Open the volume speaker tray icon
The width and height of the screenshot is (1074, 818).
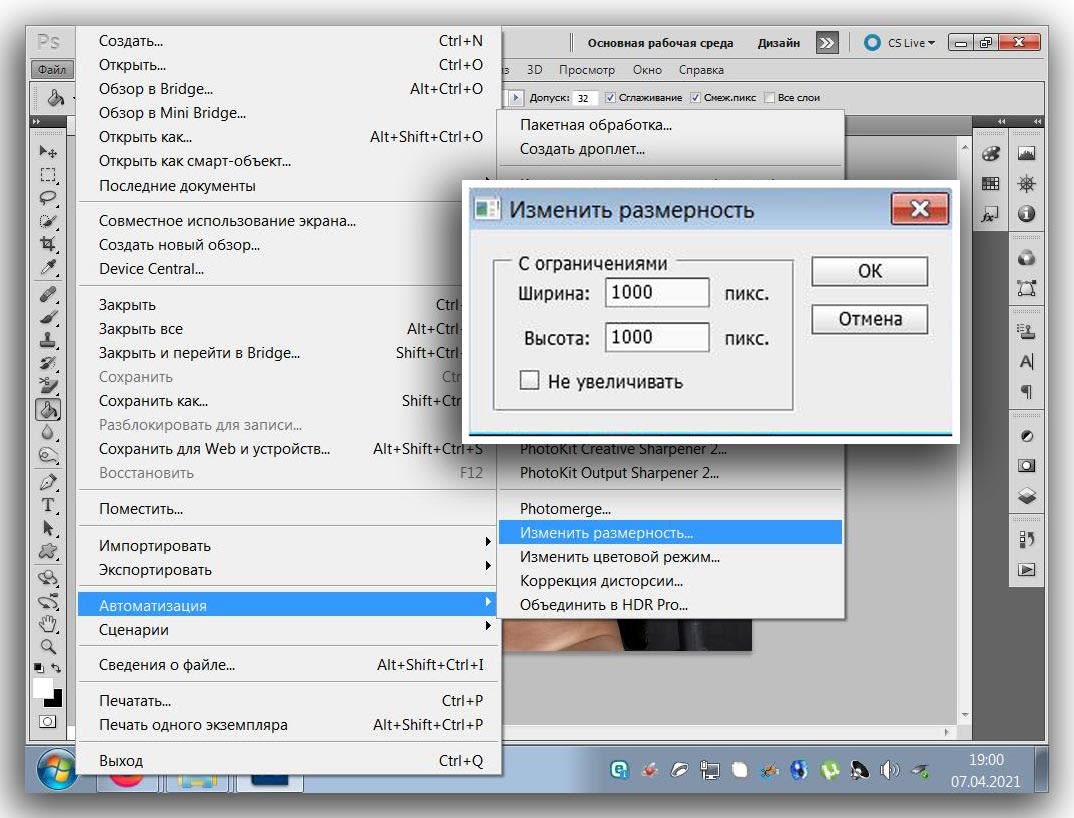(889, 770)
